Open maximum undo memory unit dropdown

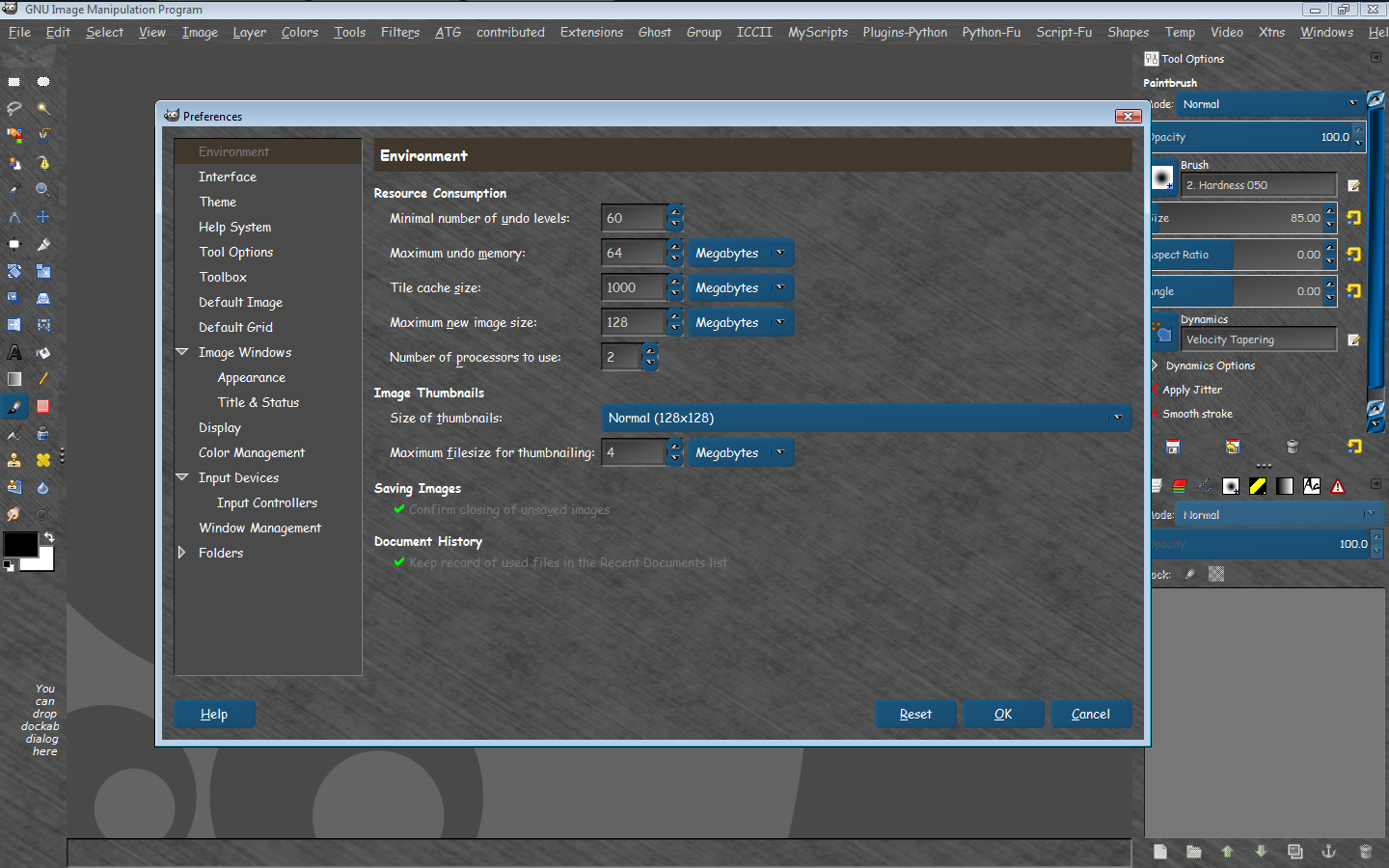[x=741, y=254]
